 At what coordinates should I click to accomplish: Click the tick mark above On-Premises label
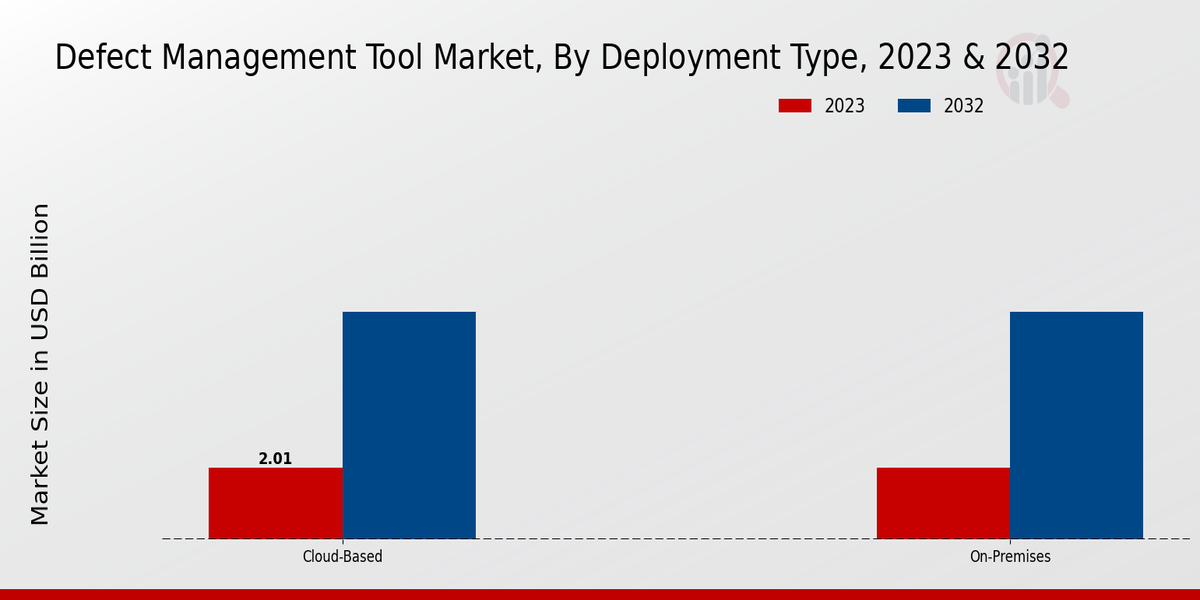pos(1010,542)
